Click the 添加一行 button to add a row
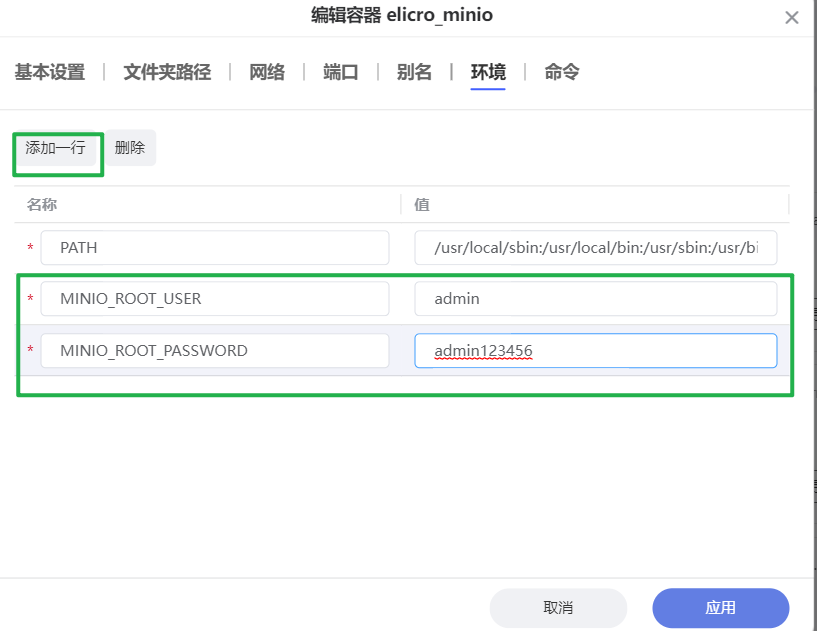Screen dimensions: 817x631 (57, 147)
